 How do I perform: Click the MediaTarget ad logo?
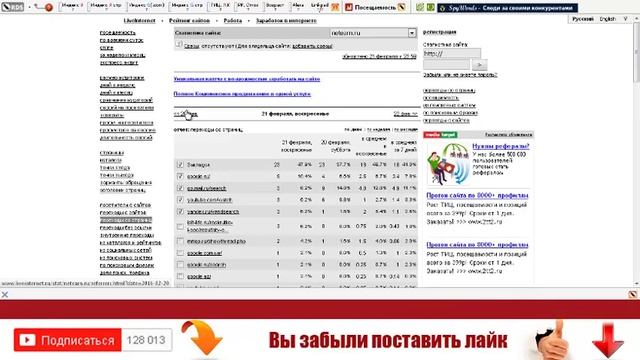(x=440, y=135)
